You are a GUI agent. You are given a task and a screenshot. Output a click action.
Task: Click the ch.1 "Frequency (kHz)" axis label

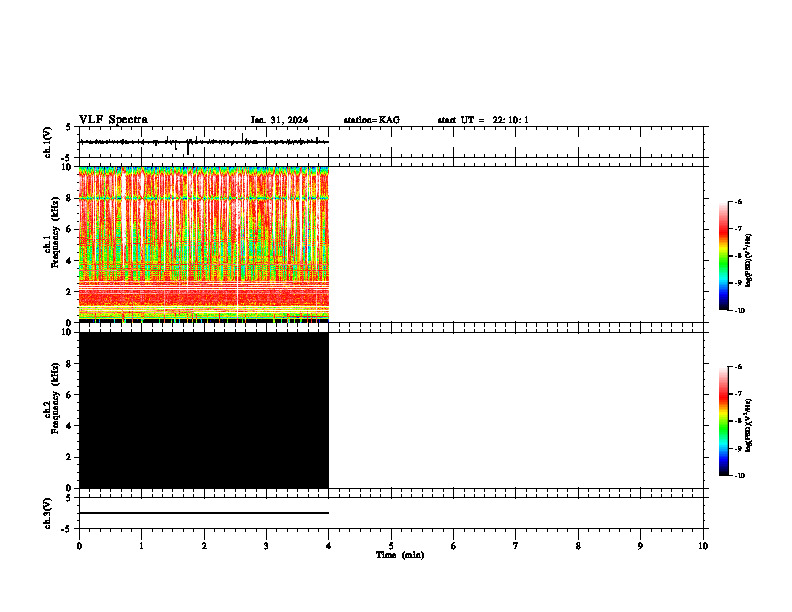tap(55, 233)
